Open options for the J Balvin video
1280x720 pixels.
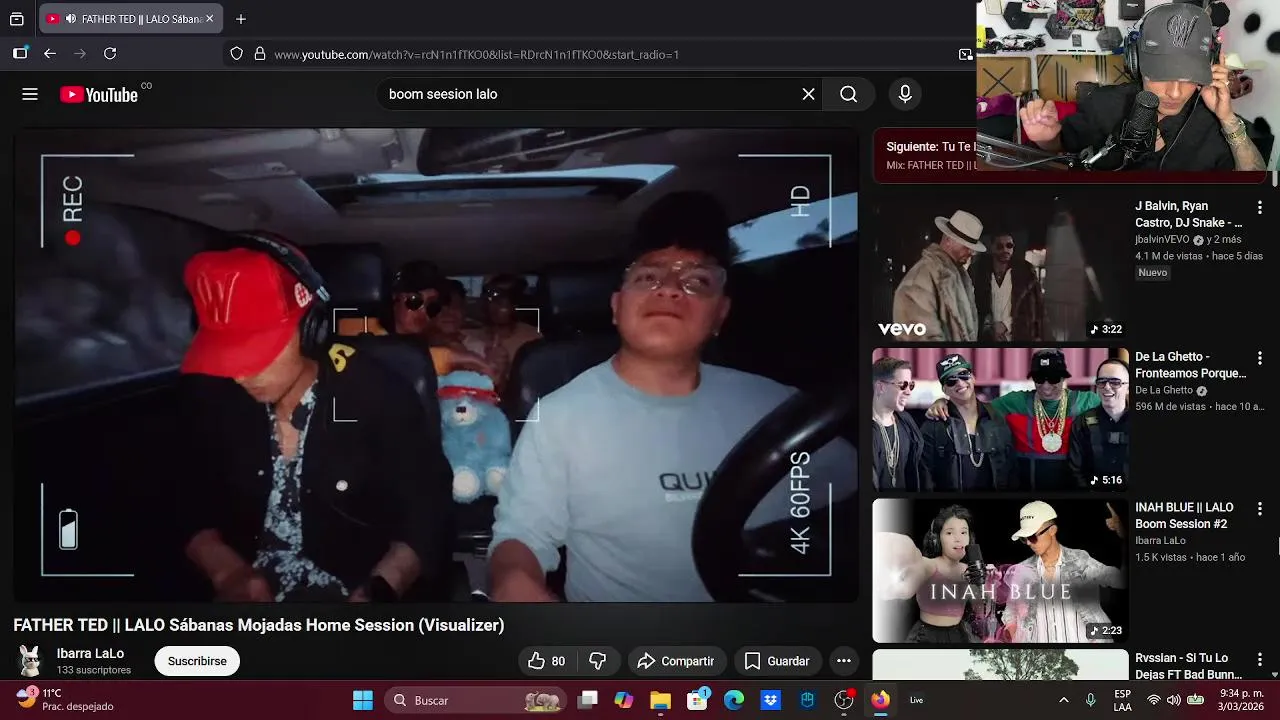(x=1260, y=208)
